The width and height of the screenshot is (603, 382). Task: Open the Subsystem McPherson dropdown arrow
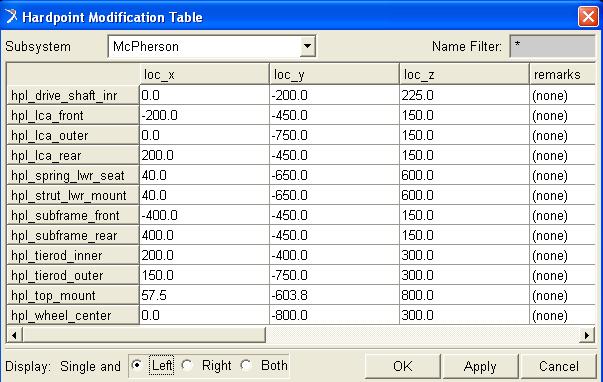pyautogui.click(x=307, y=46)
